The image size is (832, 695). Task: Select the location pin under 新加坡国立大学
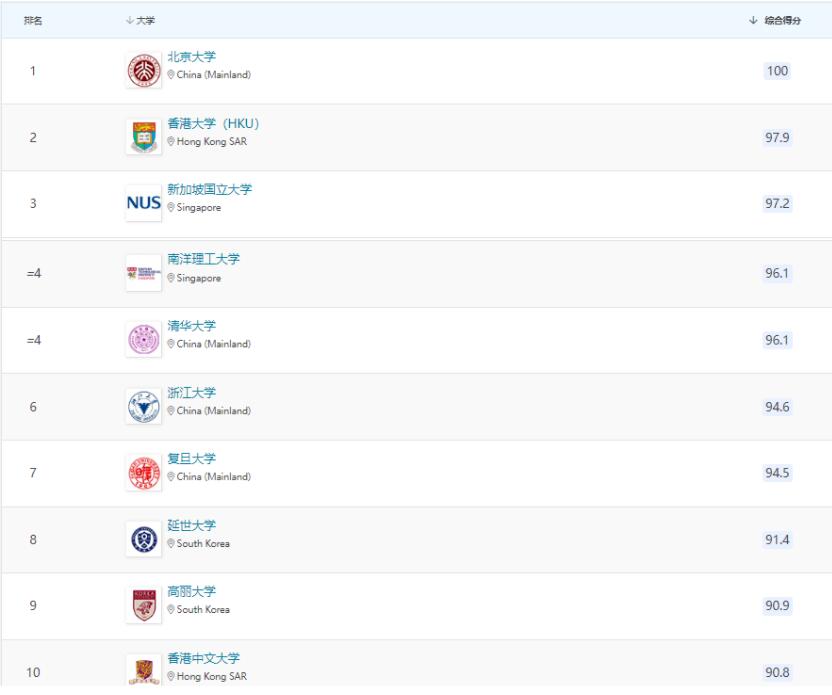pyautogui.click(x=171, y=207)
